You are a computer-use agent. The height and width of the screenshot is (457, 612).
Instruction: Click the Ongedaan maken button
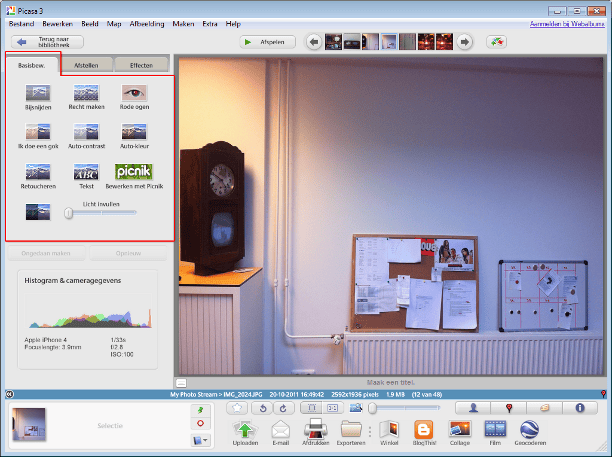click(x=46, y=253)
